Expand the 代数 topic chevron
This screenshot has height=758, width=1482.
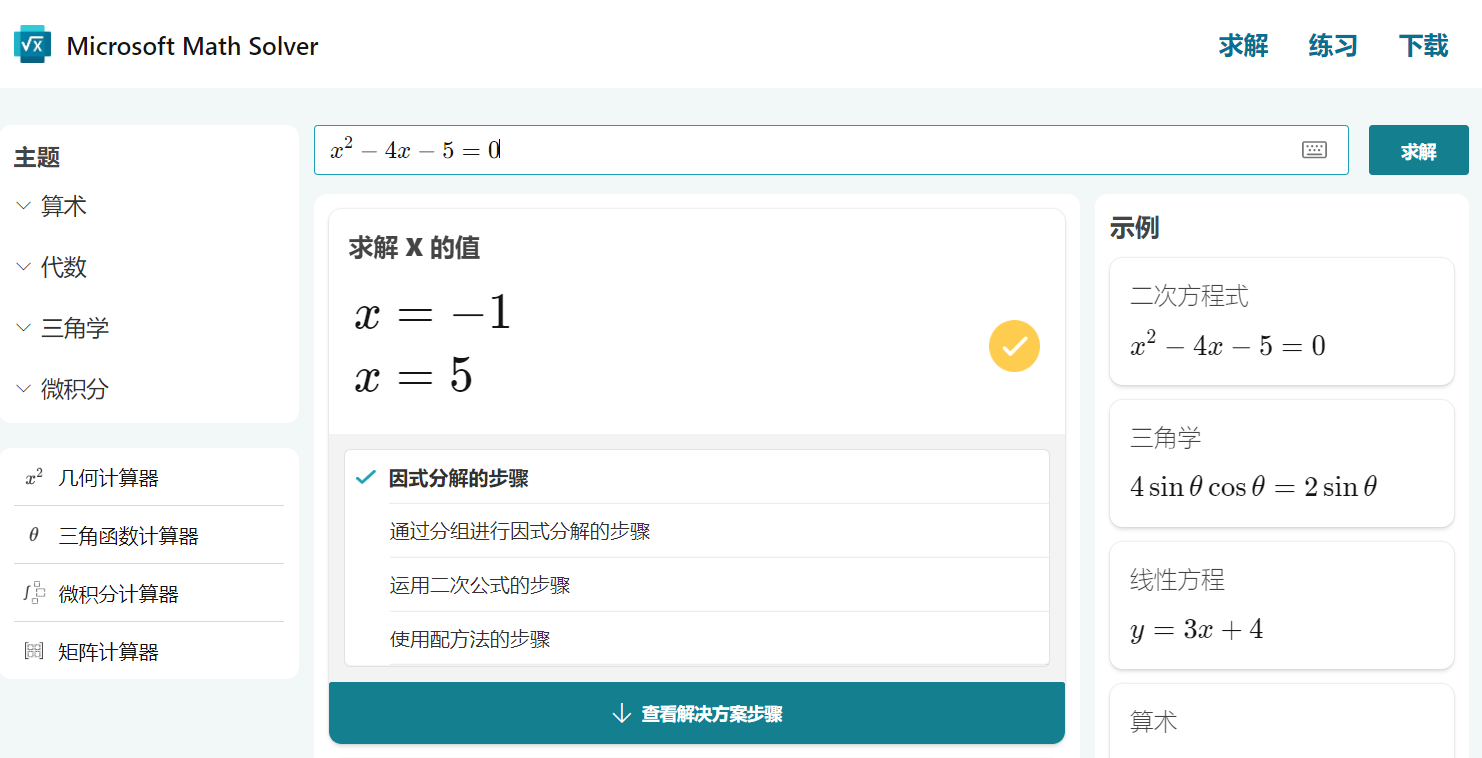[x=24, y=267]
